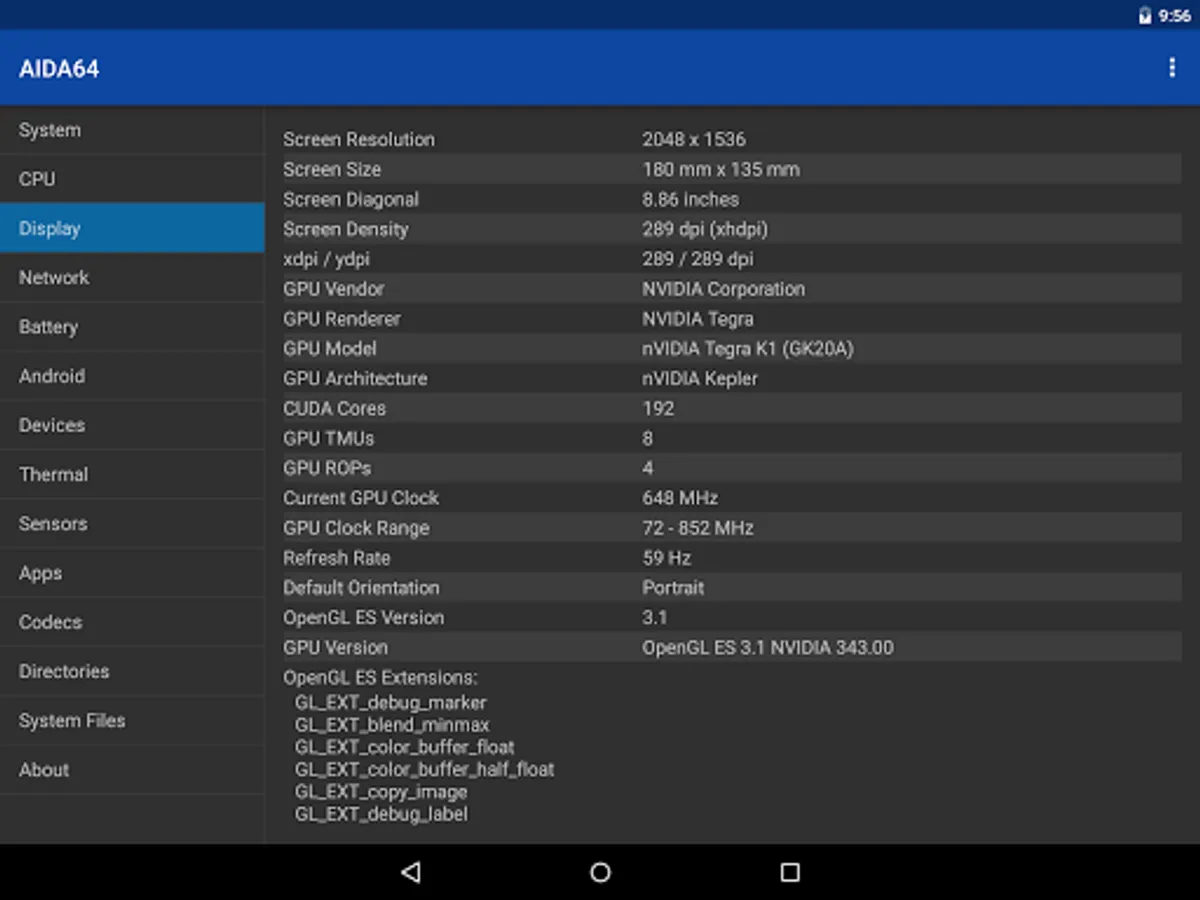Viewport: 1200px width, 900px height.
Task: Click the AIDA64 app title
Action: tap(59, 69)
